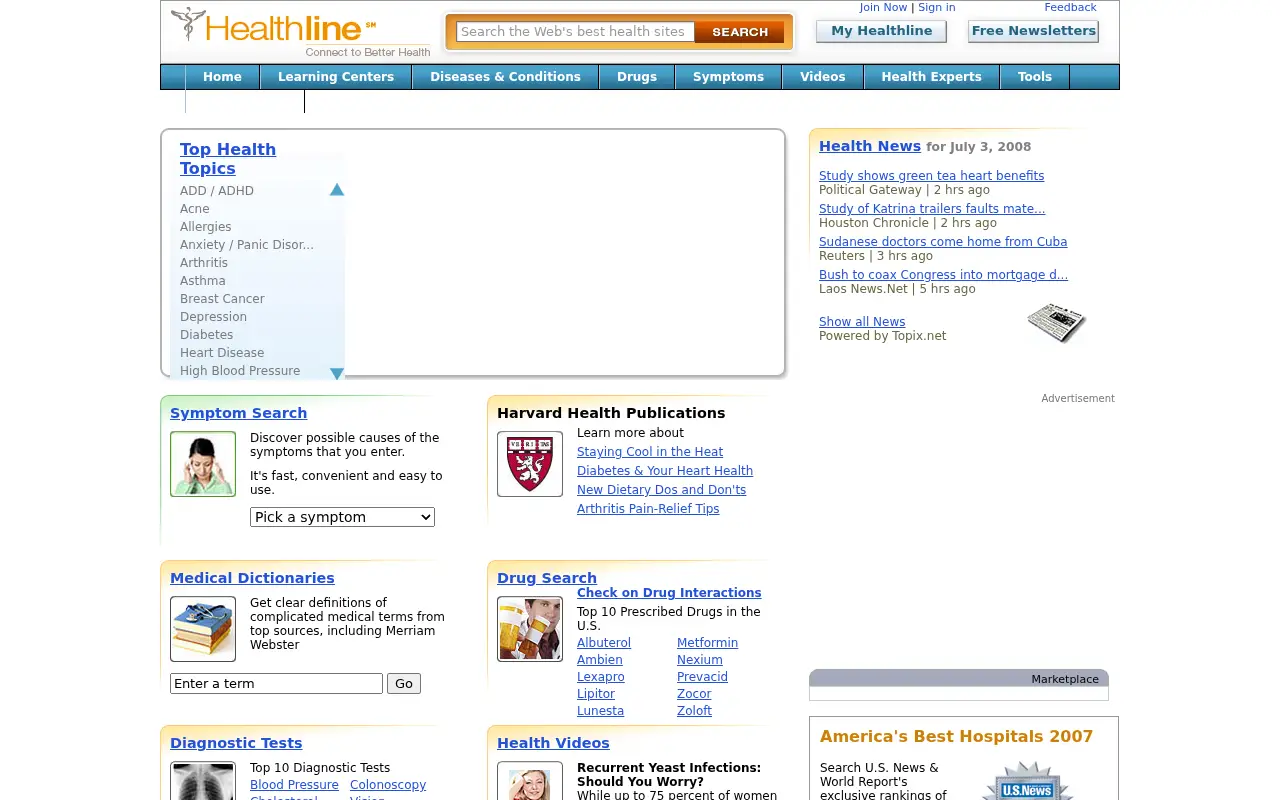Click the Free Newsletters button
Viewport: 1280px width, 800px height.
[x=1033, y=31]
